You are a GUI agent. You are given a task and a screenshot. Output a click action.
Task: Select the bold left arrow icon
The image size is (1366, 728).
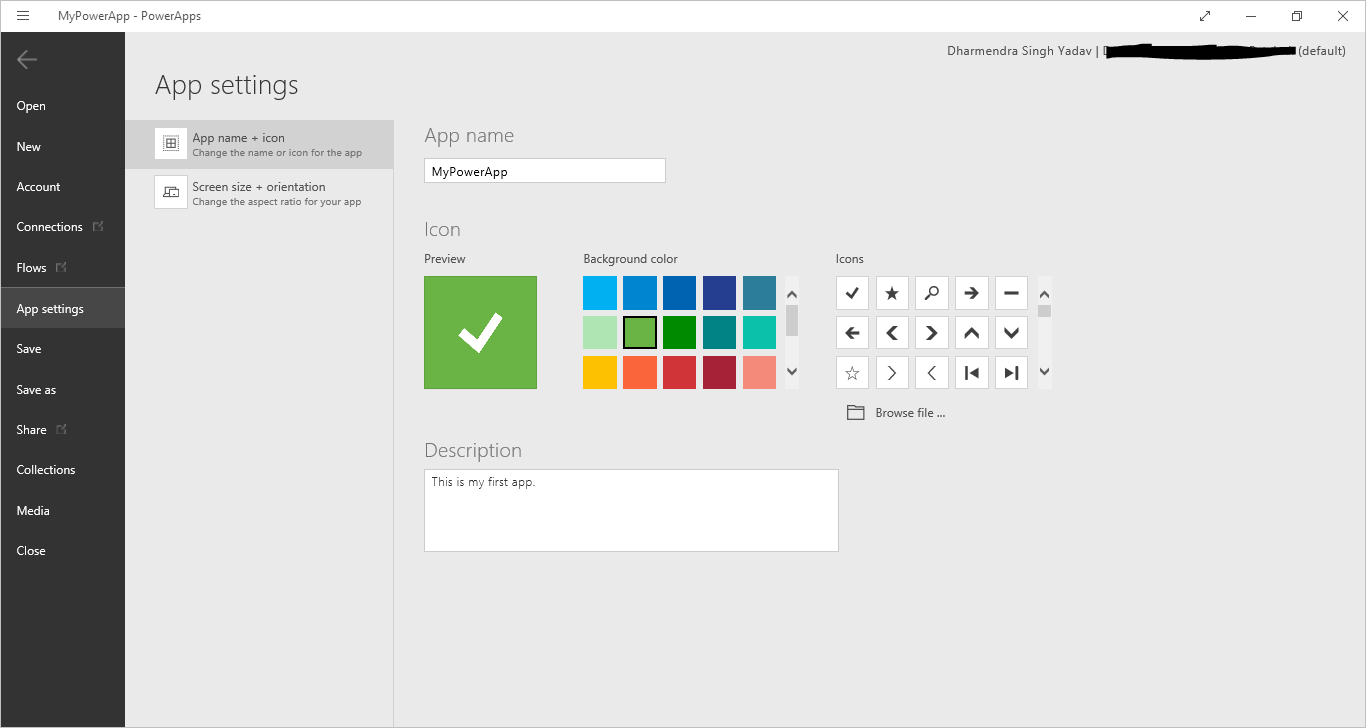coord(852,333)
